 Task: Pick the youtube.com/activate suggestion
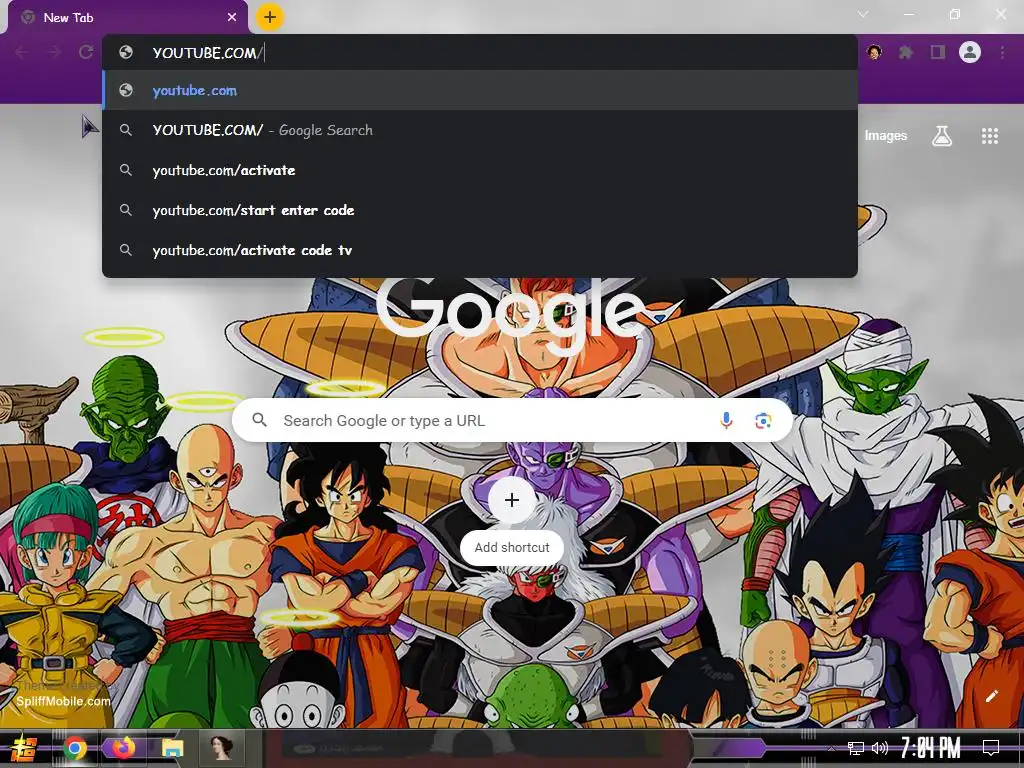click(480, 170)
